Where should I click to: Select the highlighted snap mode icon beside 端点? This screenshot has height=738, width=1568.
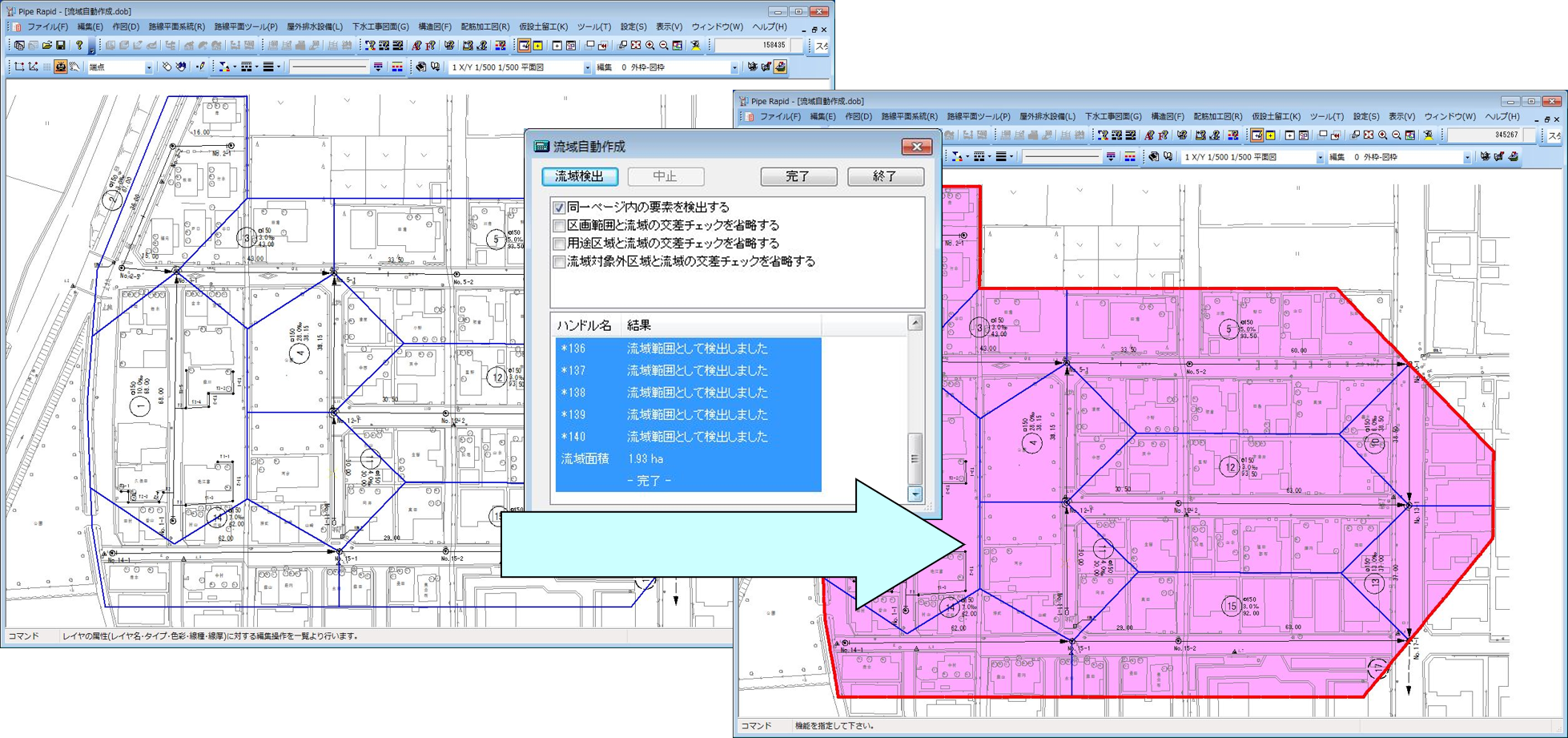pyautogui.click(x=60, y=67)
